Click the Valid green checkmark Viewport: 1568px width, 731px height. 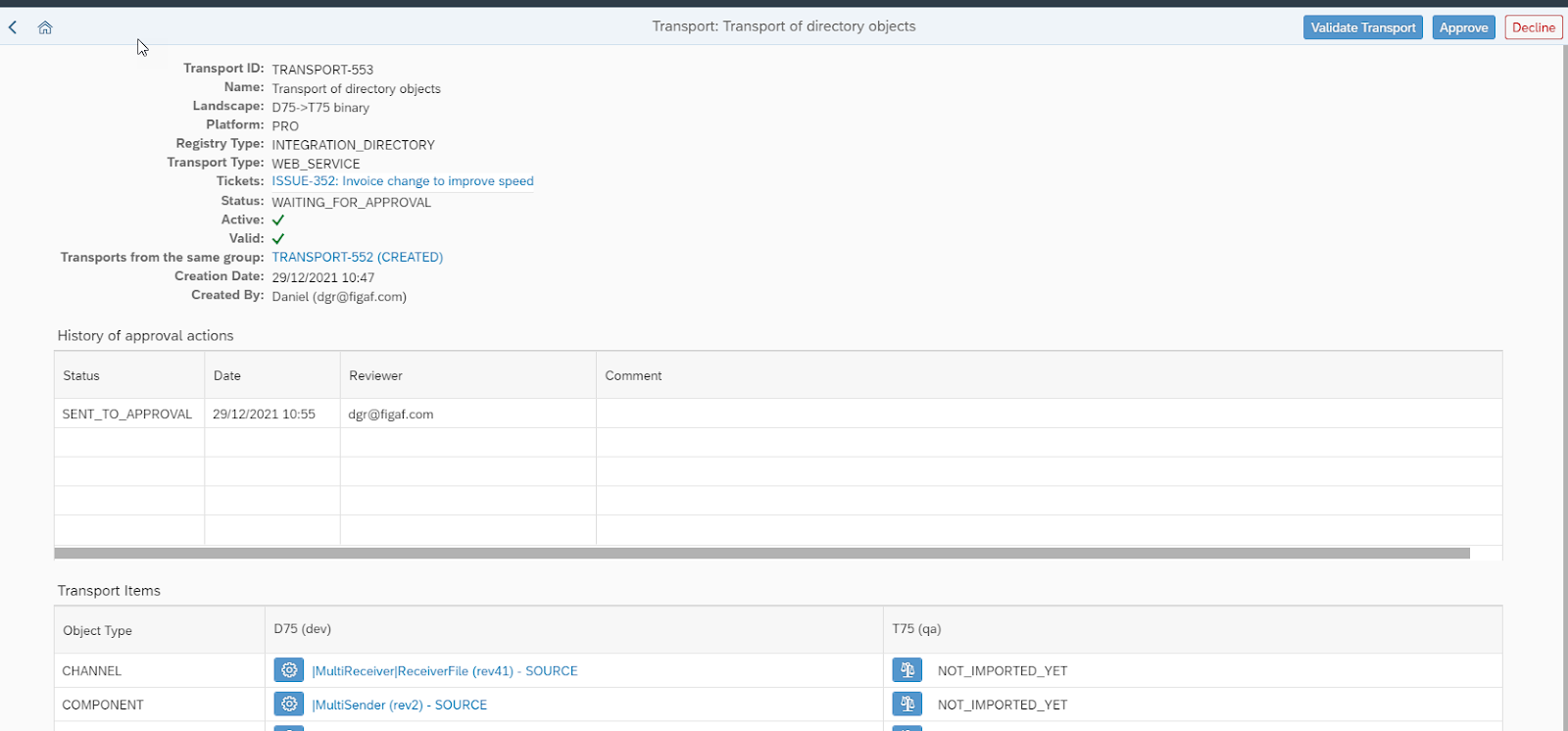pos(278,239)
